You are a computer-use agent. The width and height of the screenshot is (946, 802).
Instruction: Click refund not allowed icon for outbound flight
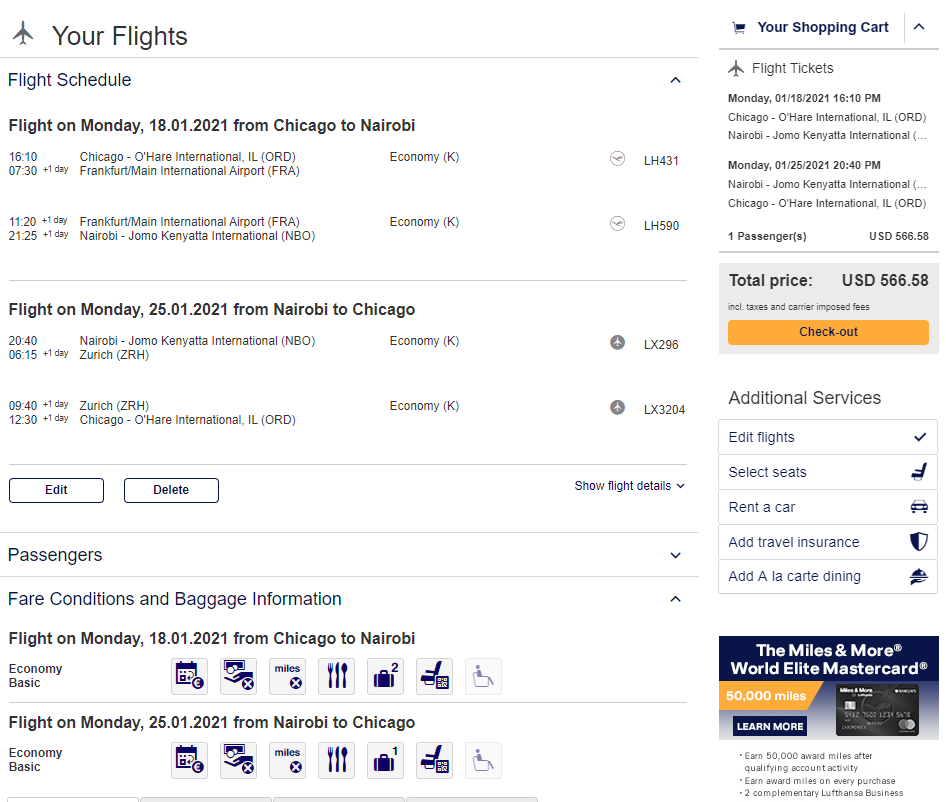tap(238, 676)
